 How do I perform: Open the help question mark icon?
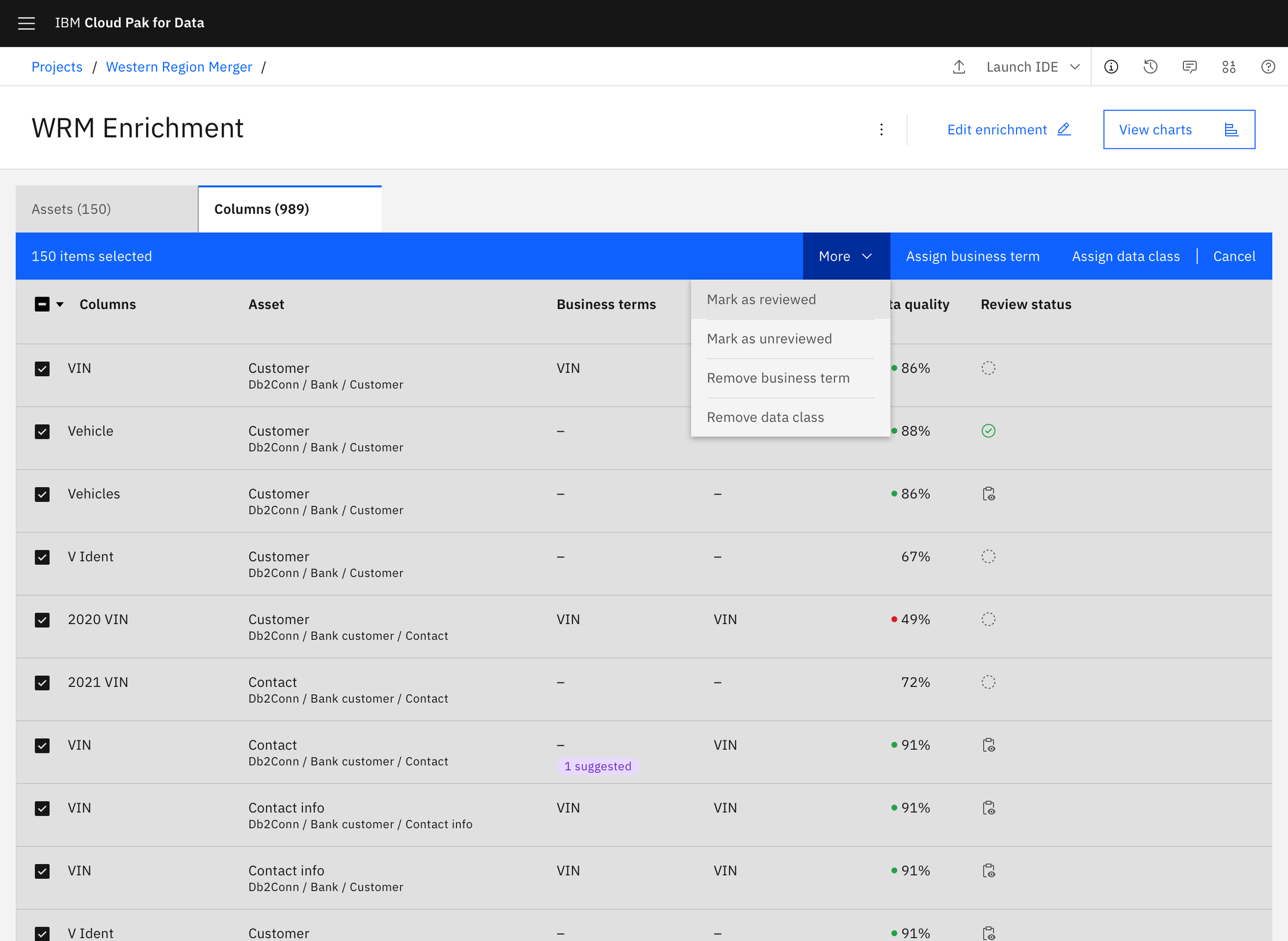pyautogui.click(x=1268, y=66)
